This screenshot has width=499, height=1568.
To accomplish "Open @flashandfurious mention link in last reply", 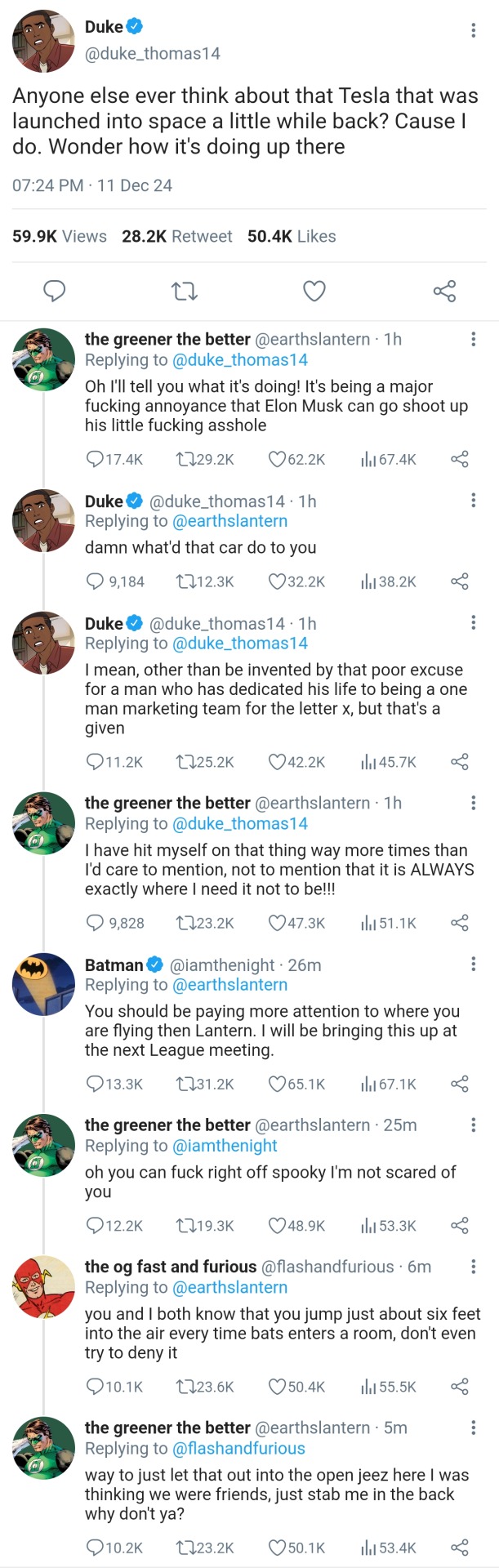I will pyautogui.click(x=238, y=1448).
